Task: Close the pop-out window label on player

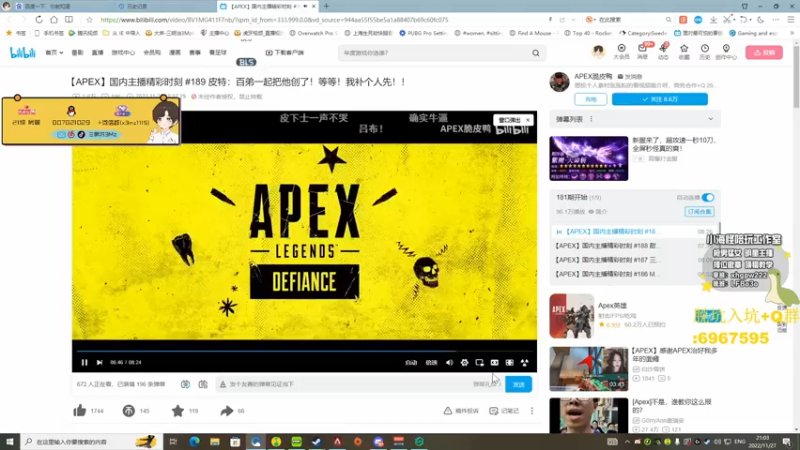Action: pos(528,120)
